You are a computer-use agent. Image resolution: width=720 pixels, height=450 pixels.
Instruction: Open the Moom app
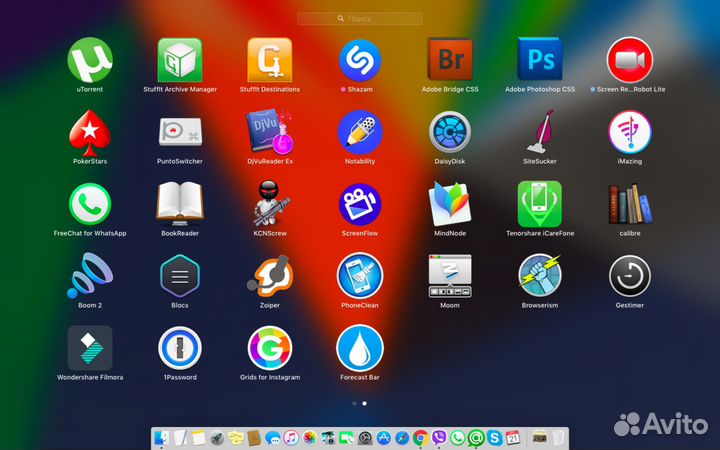click(x=450, y=276)
